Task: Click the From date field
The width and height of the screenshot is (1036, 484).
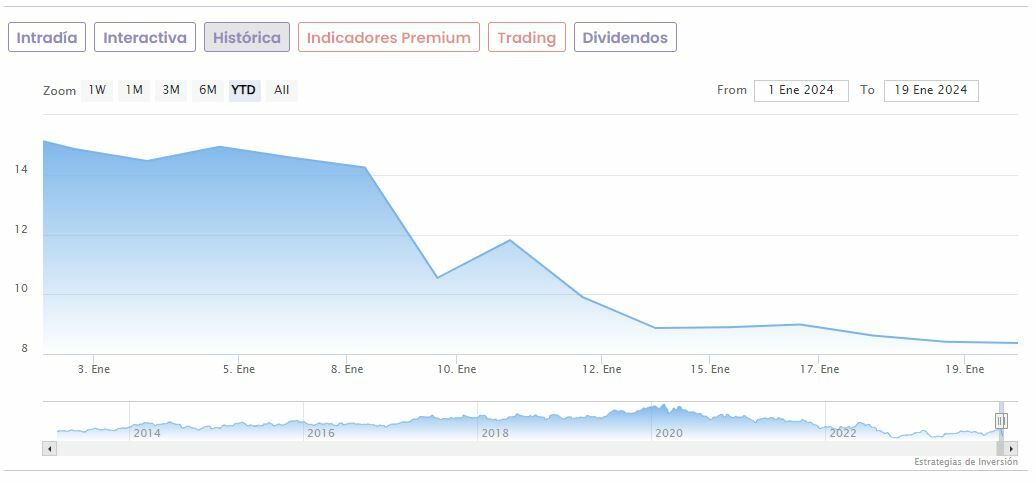Action: point(801,90)
